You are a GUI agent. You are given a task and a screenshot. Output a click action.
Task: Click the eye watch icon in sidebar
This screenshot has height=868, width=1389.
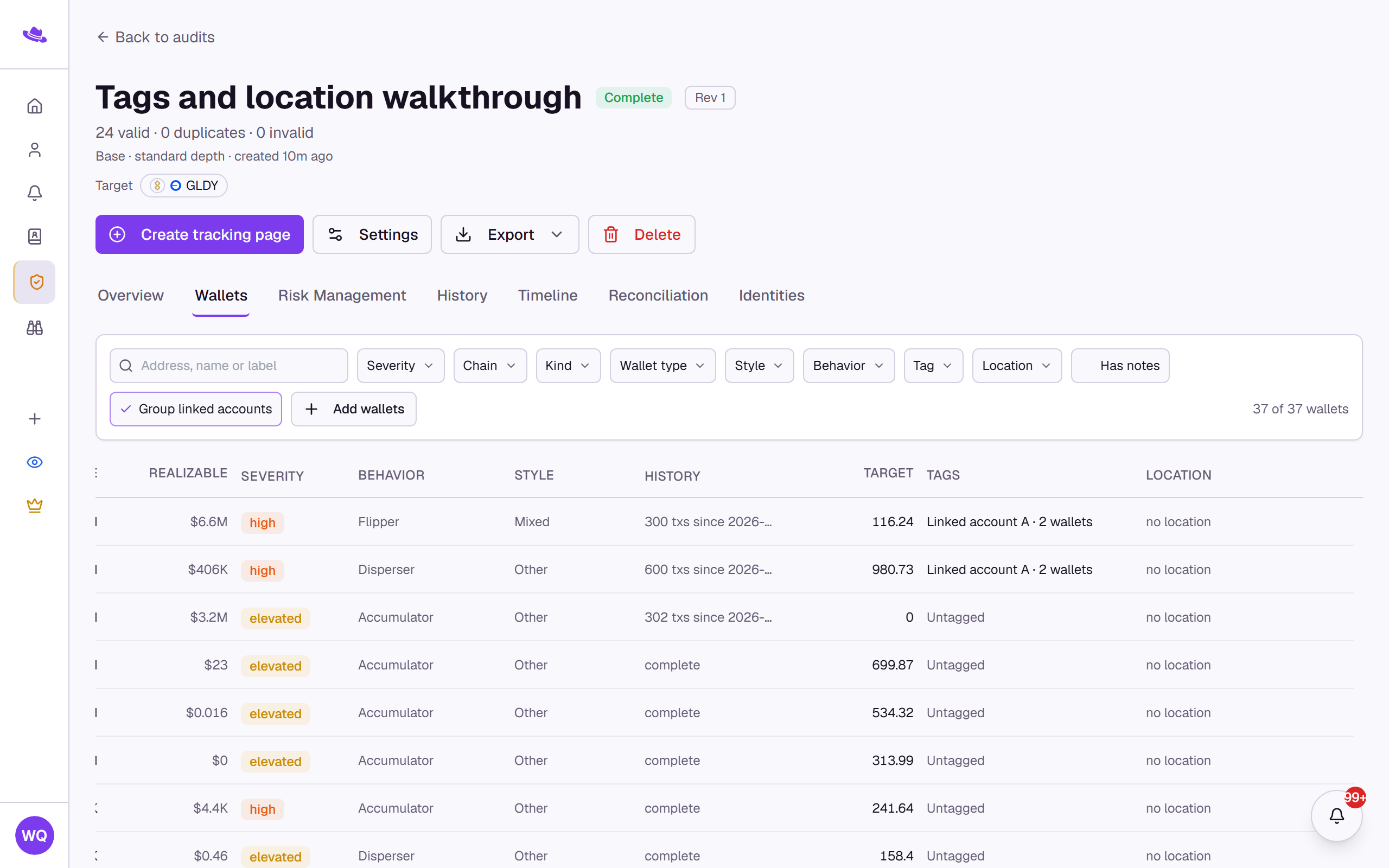click(34, 462)
